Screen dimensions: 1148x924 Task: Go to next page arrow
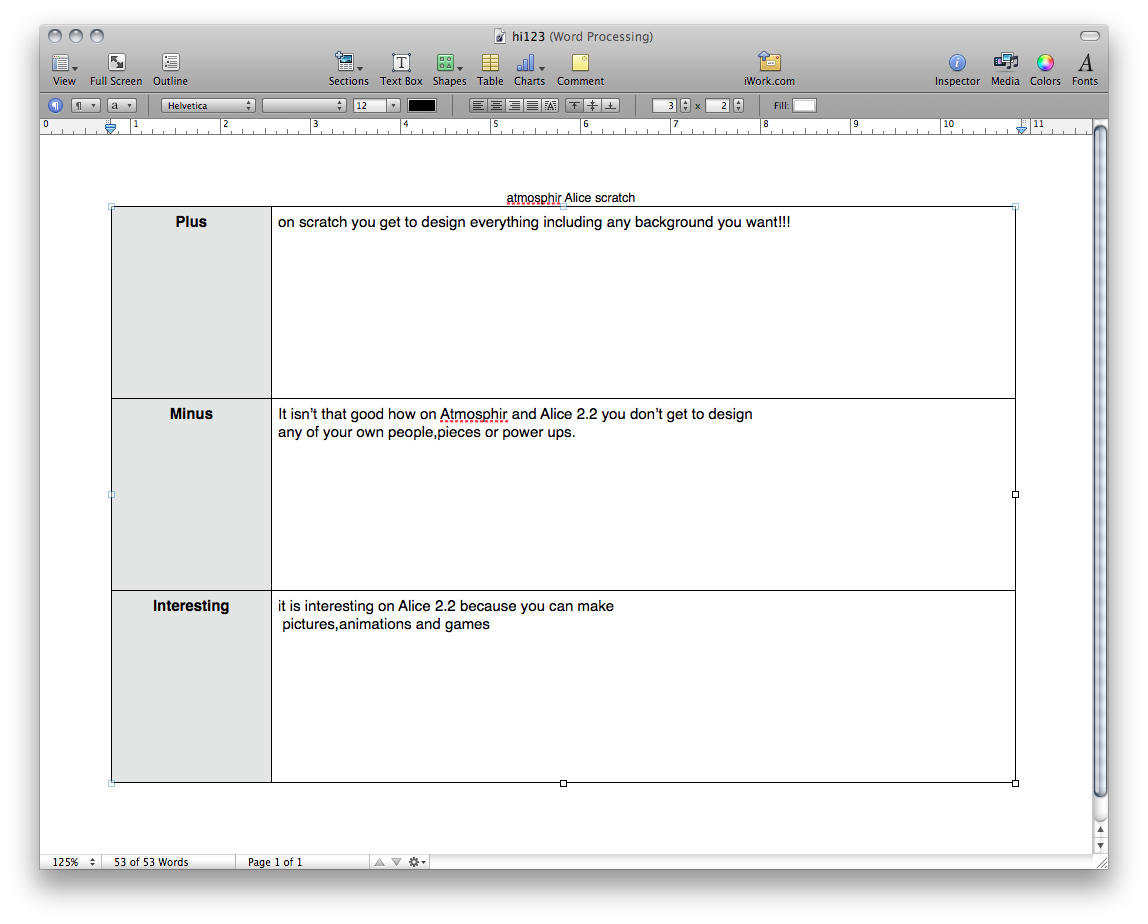pos(396,862)
